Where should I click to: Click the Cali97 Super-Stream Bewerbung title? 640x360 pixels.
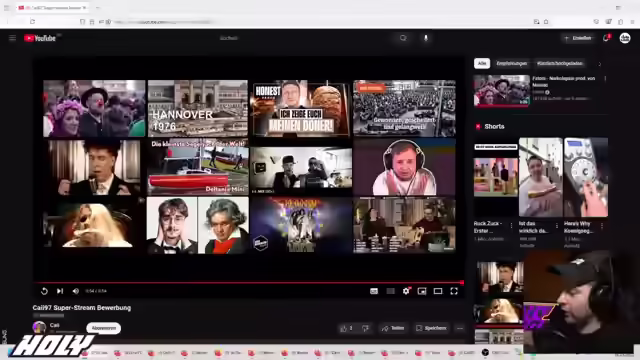pos(82,308)
